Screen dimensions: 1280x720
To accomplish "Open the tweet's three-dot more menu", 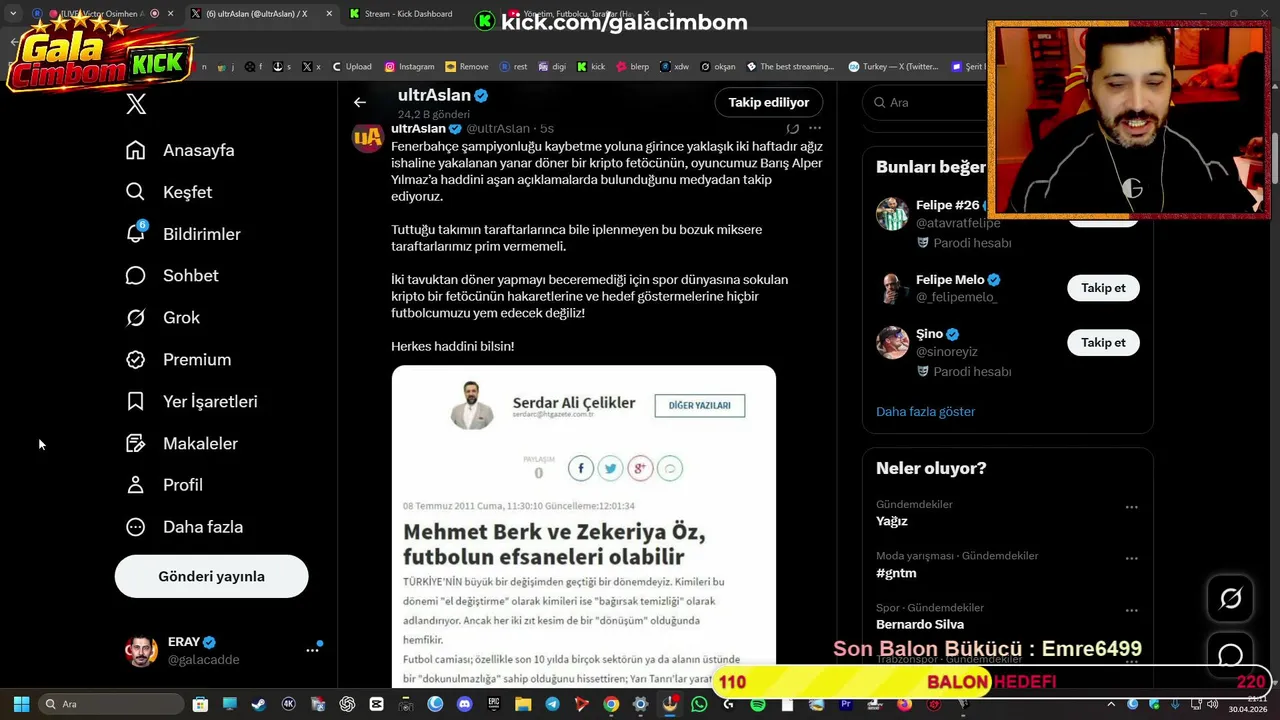I will (x=815, y=128).
